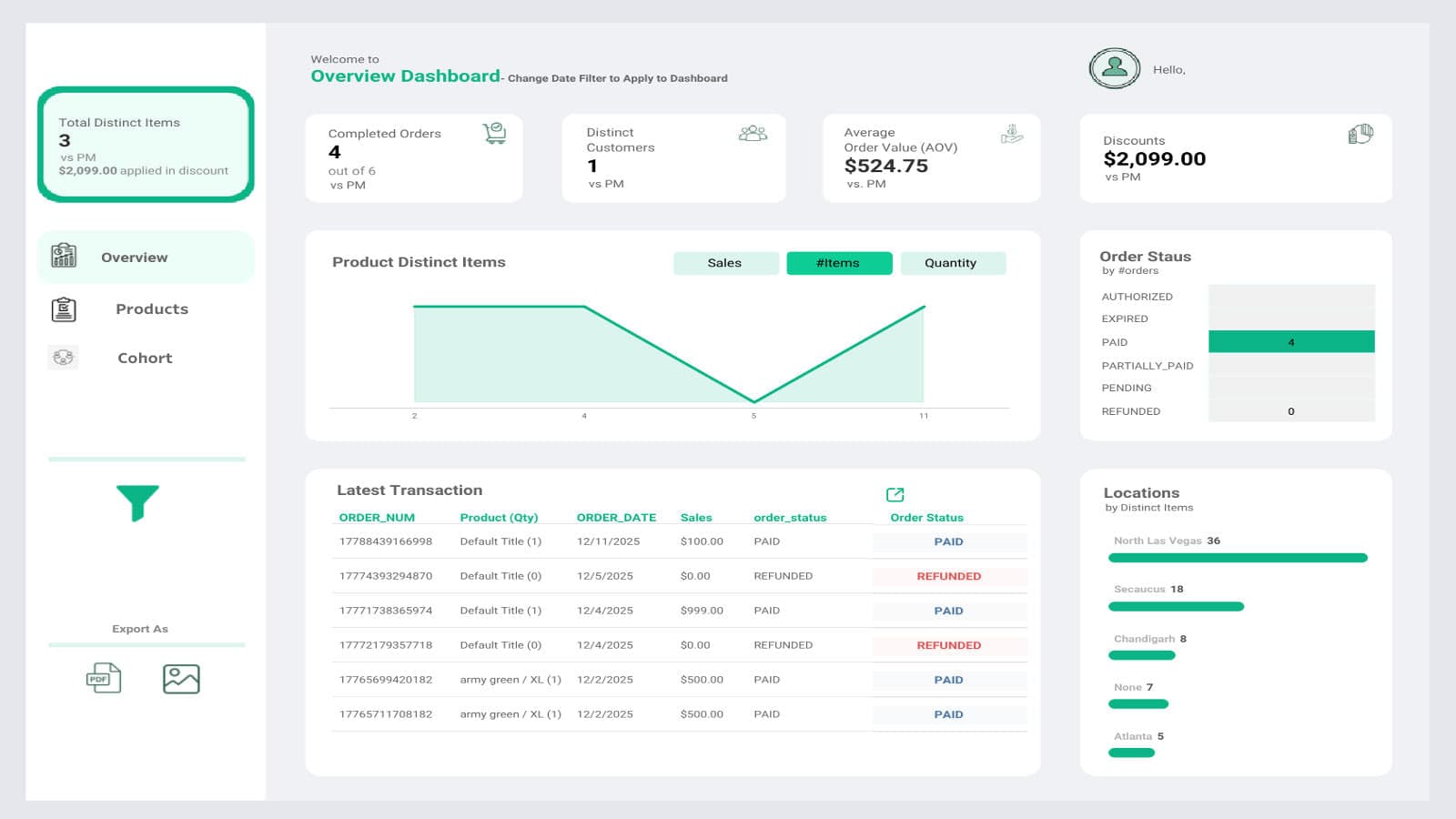The image size is (1456, 819).
Task: Click the Chandigarh location bar
Action: click(1142, 655)
